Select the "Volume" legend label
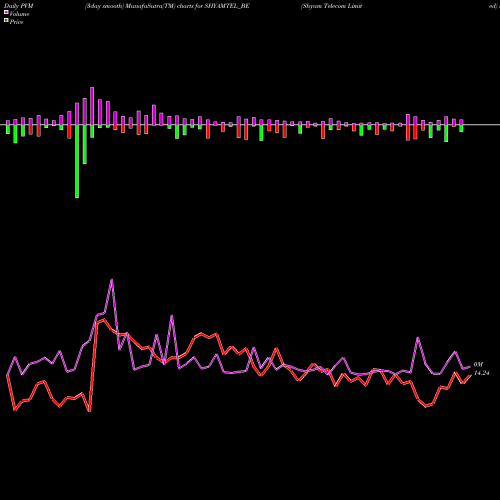The width and height of the screenshot is (500, 500). pyautogui.click(x=19, y=14)
